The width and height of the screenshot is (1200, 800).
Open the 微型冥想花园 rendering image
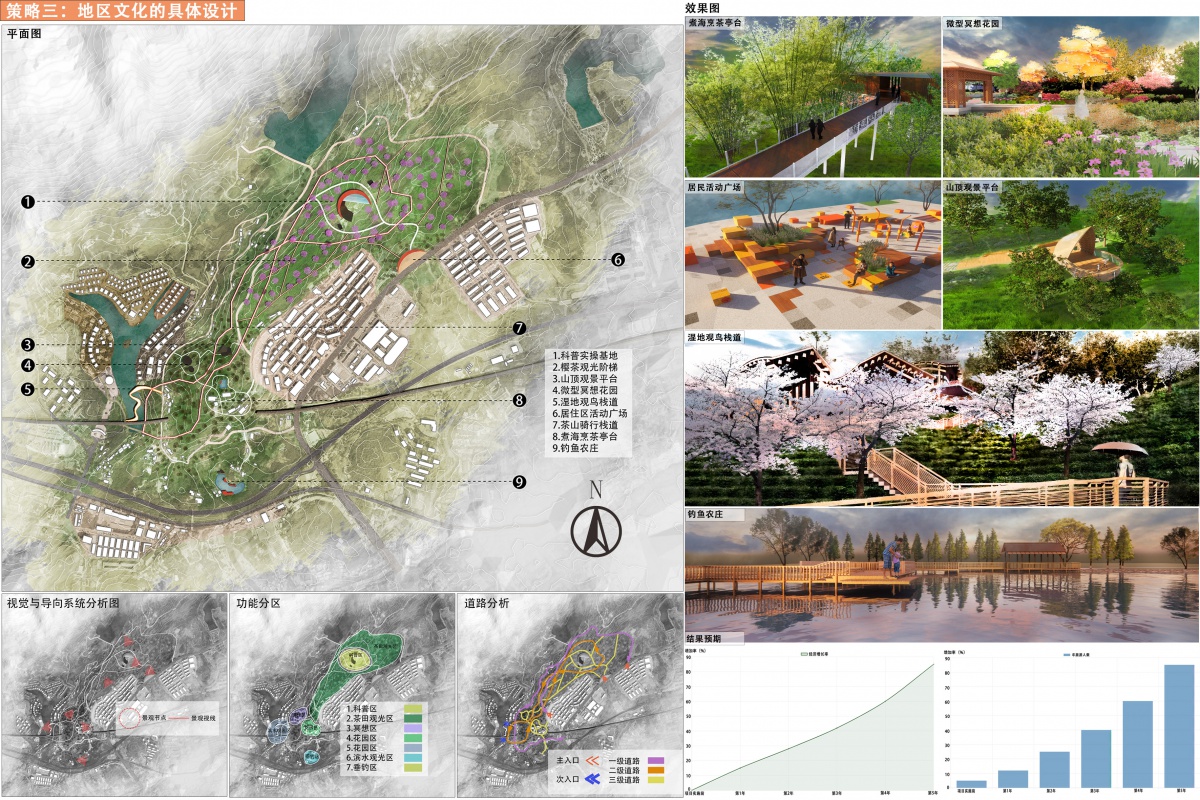point(1070,97)
